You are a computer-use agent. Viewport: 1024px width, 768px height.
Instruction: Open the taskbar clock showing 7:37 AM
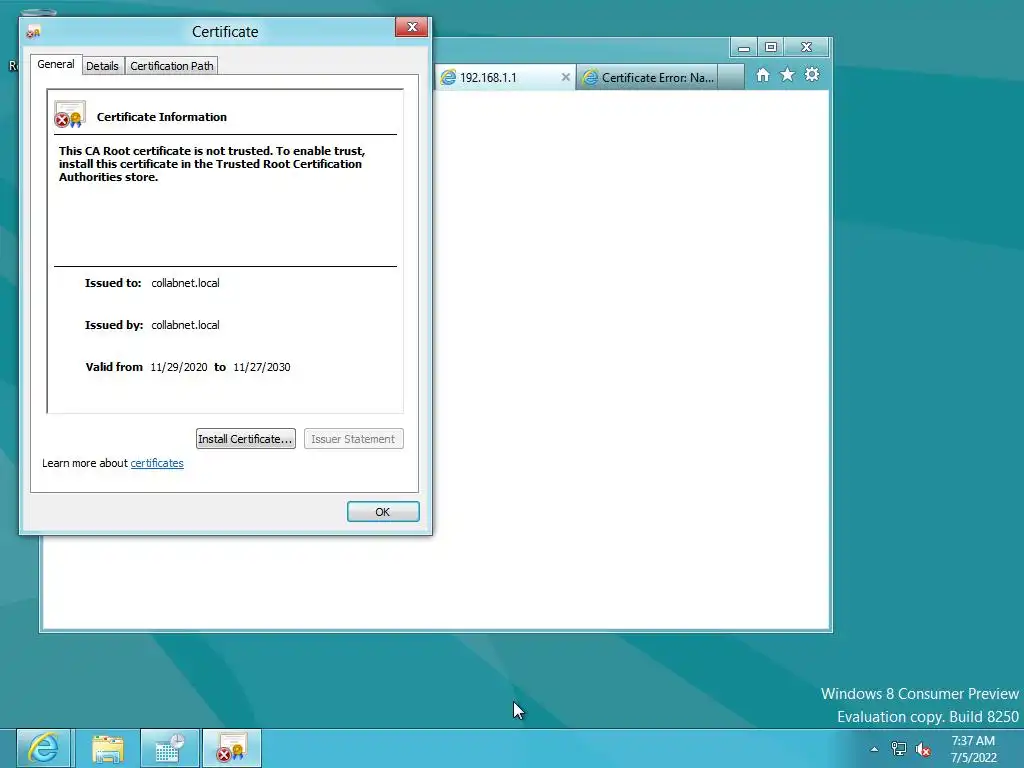point(973,749)
